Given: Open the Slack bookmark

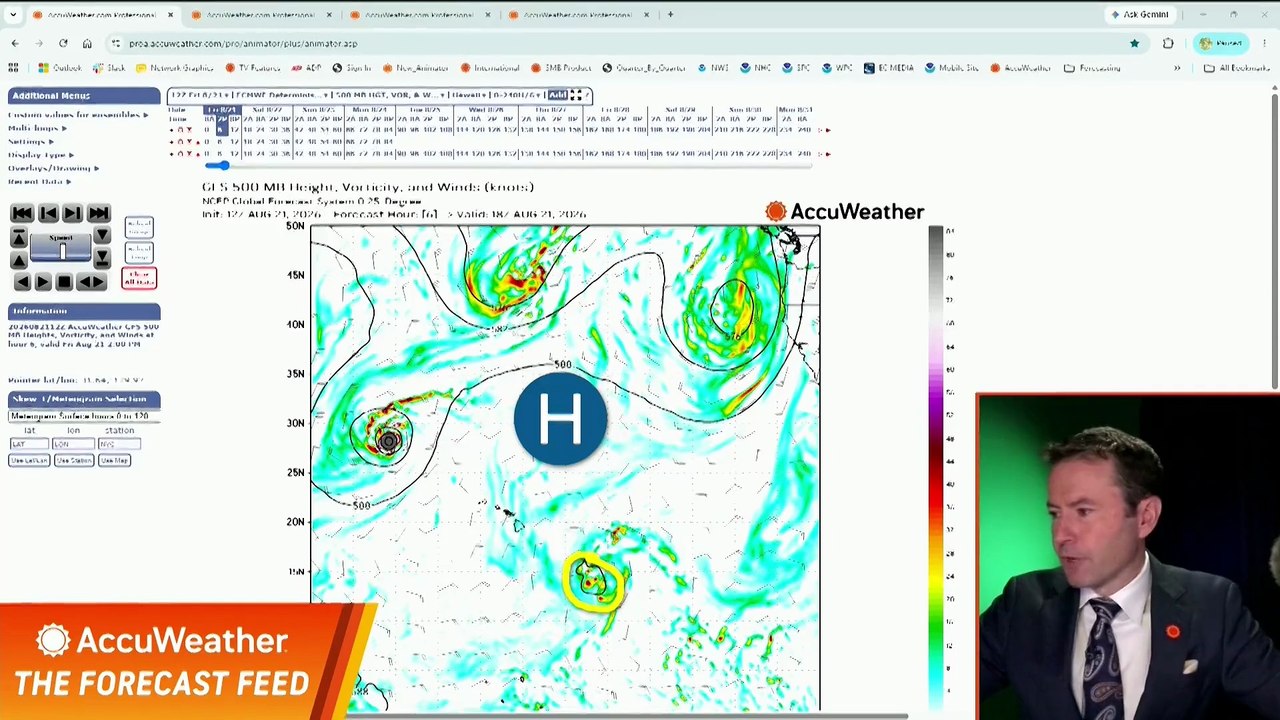Looking at the screenshot, I should pos(109,68).
